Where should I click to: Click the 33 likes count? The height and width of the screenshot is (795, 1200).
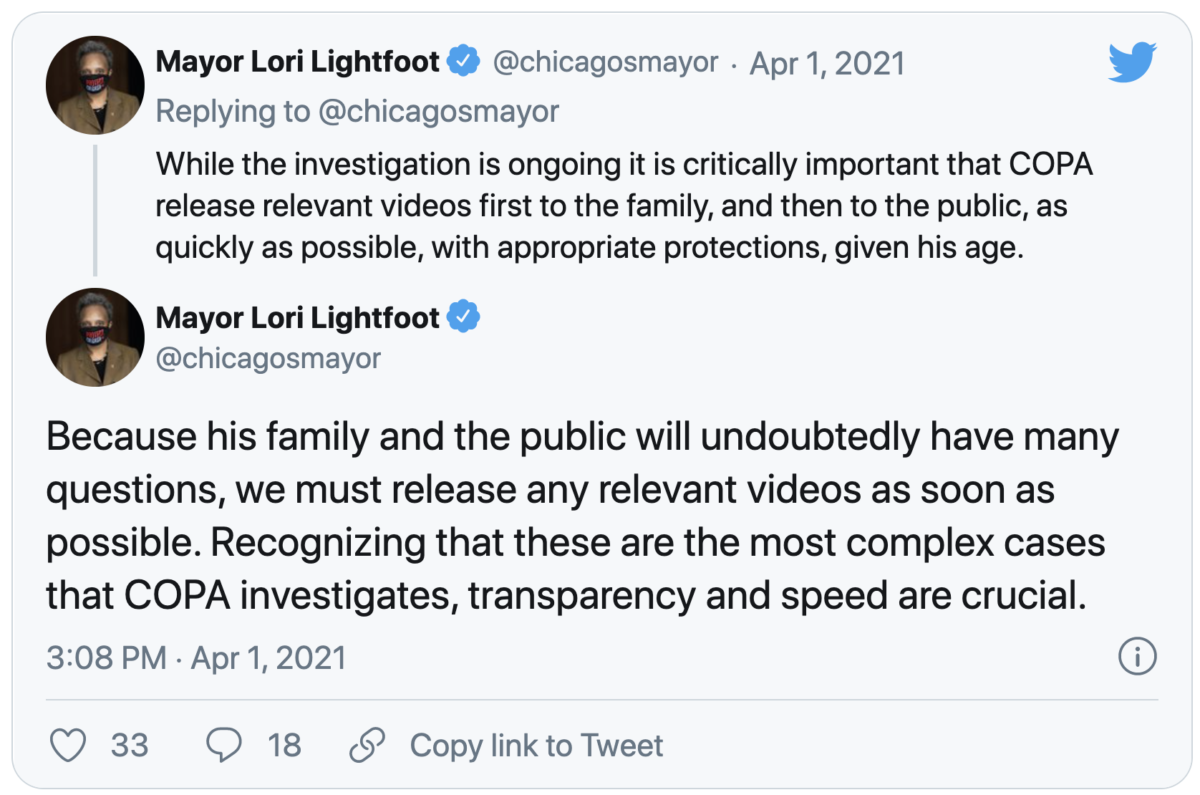129,745
